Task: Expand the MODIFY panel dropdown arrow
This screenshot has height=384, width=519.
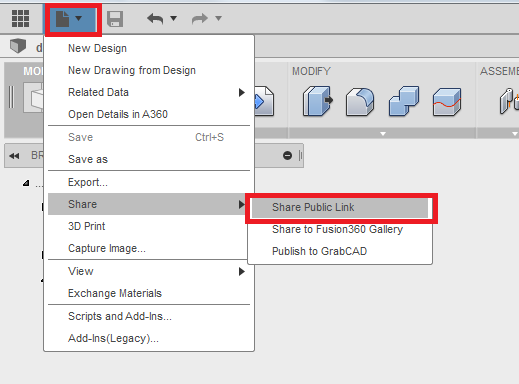Action: coord(383,134)
